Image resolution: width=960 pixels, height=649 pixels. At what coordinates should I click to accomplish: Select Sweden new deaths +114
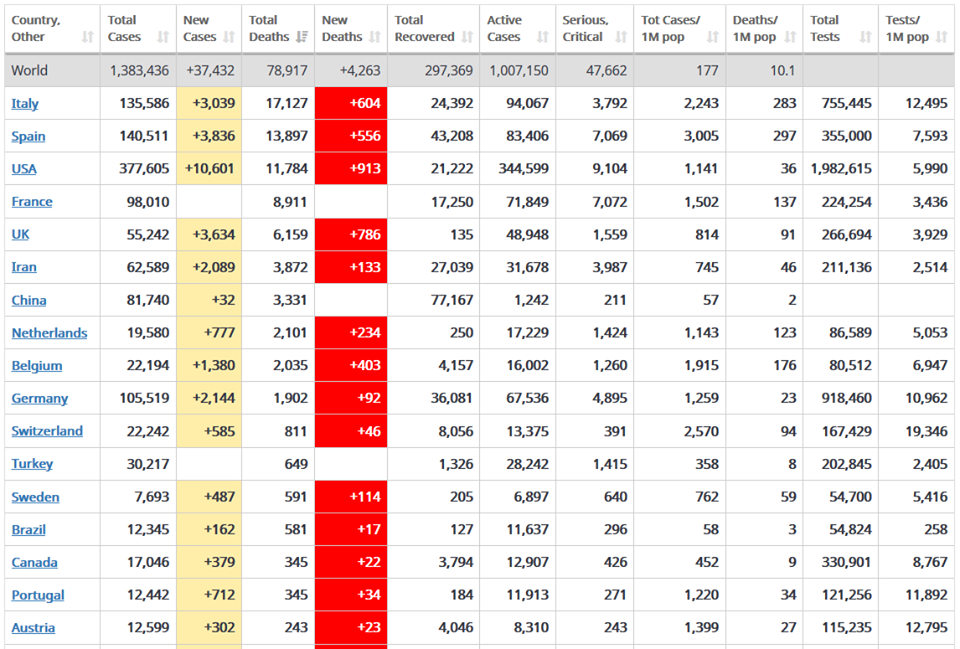[351, 497]
